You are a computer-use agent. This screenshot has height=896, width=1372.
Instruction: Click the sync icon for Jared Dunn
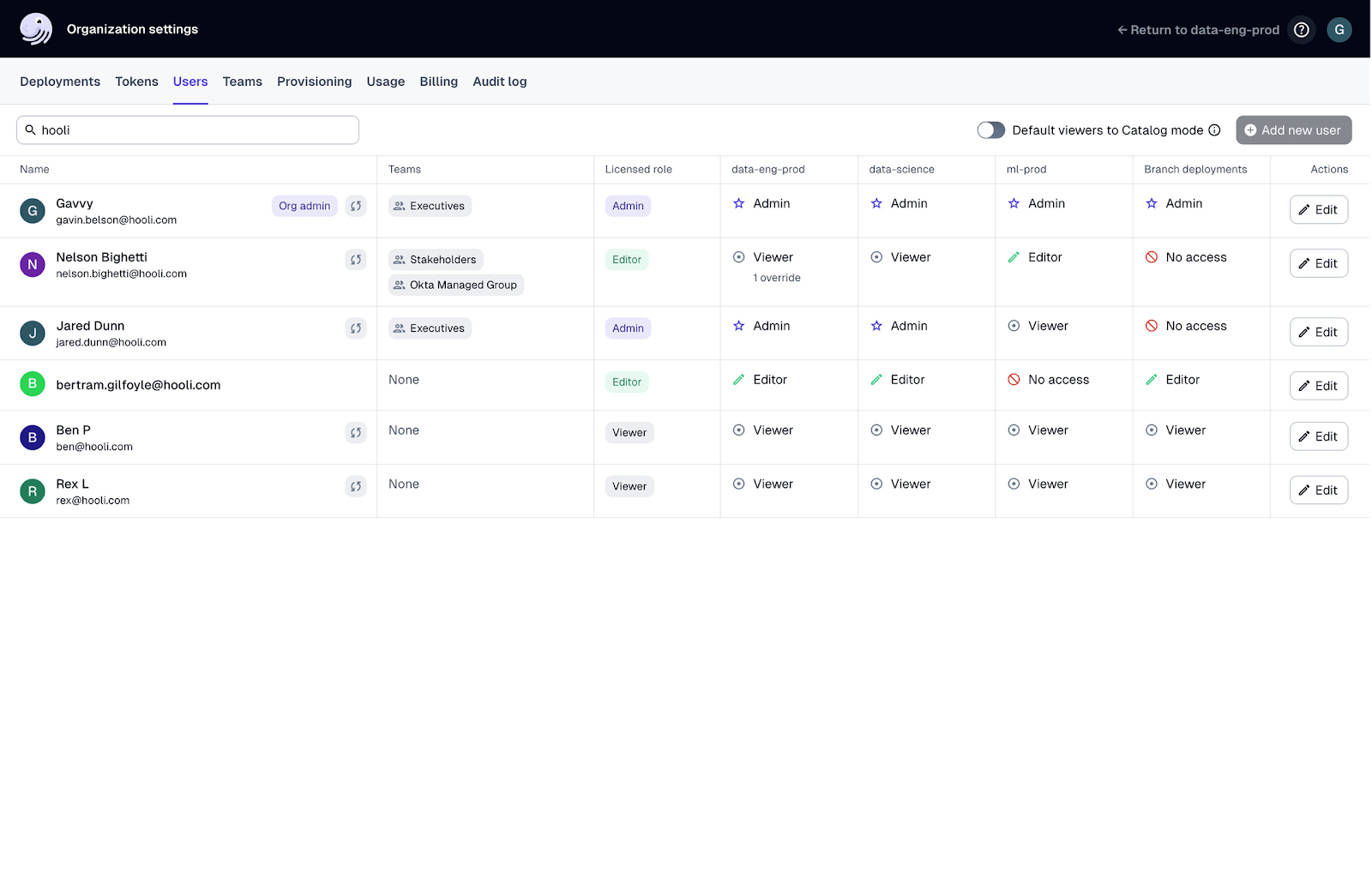pos(356,328)
